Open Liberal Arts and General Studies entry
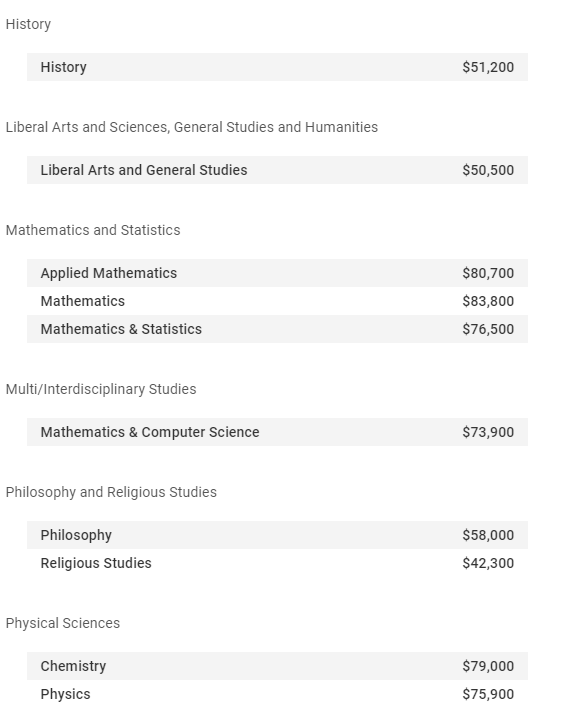 [277, 170]
